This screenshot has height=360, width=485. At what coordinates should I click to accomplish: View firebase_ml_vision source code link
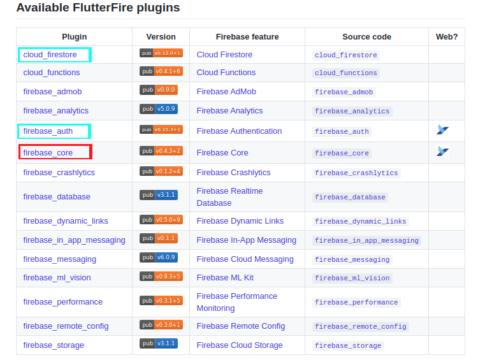tap(352, 278)
